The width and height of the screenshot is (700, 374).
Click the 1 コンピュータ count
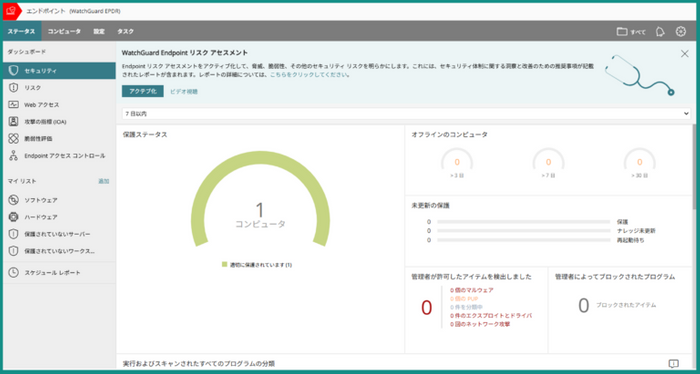click(x=260, y=215)
